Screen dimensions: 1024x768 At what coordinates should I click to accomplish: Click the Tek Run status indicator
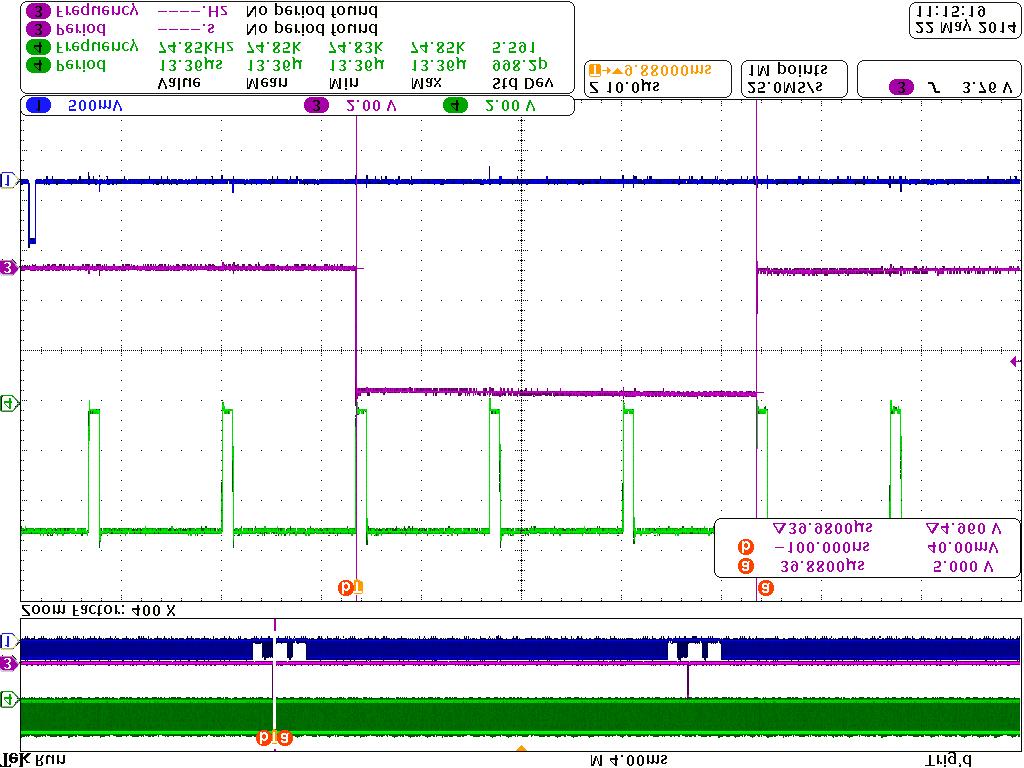(x=33, y=760)
